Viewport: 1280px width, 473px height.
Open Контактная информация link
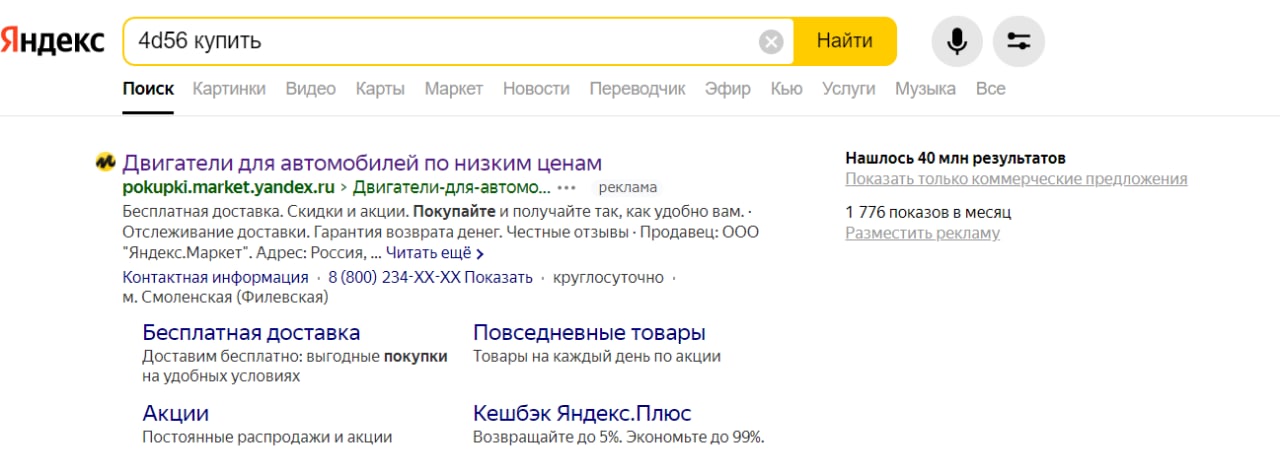coord(215,277)
